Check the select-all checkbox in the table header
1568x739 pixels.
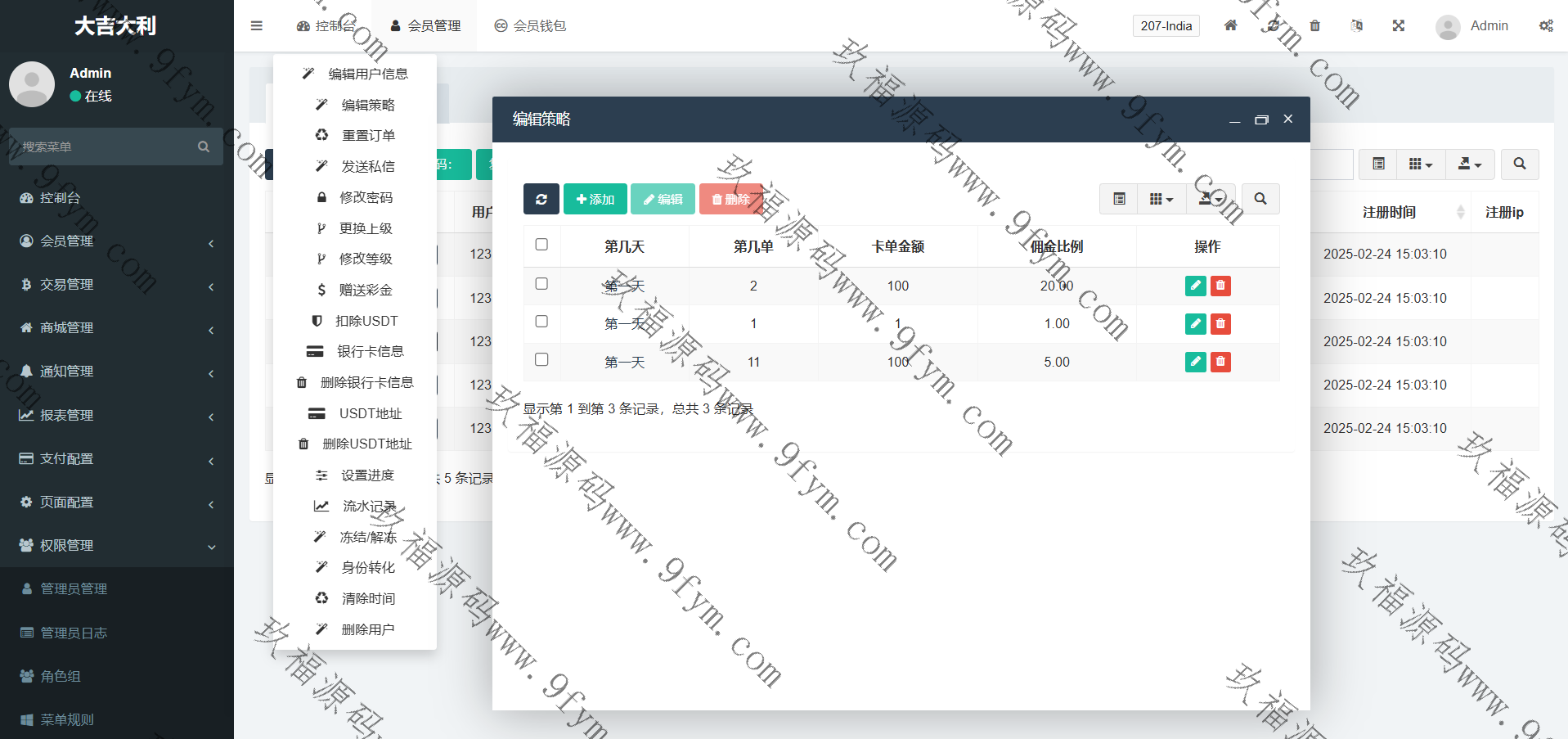coord(541,245)
